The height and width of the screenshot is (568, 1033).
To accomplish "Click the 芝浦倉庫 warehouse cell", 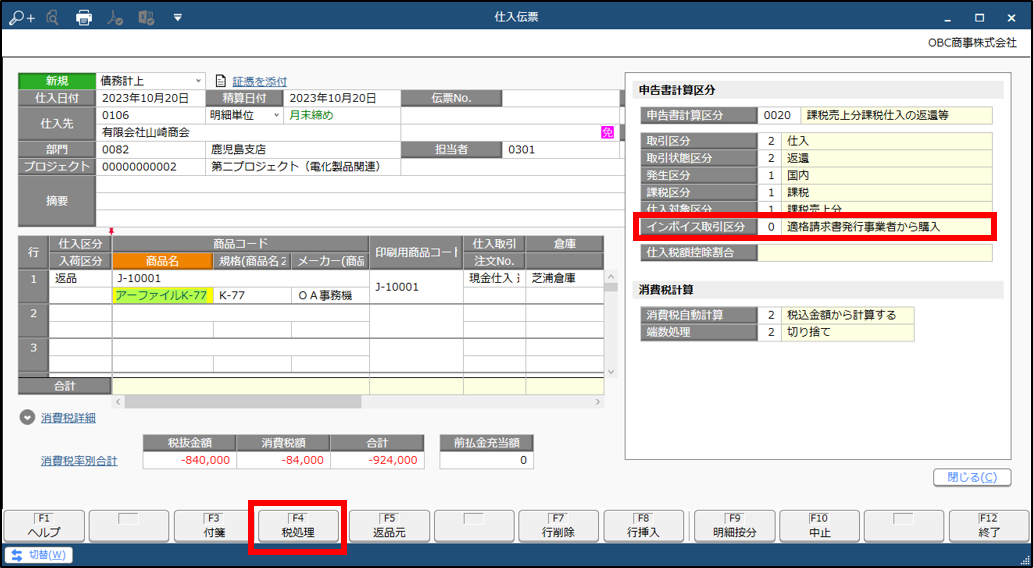I will pos(564,279).
